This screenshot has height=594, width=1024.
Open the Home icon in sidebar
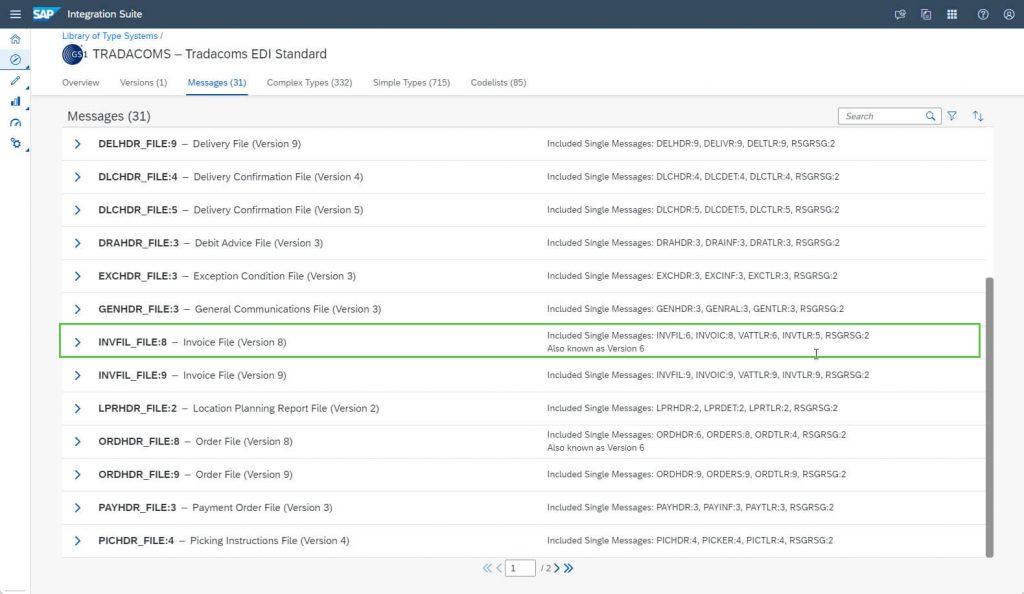[x=15, y=39]
